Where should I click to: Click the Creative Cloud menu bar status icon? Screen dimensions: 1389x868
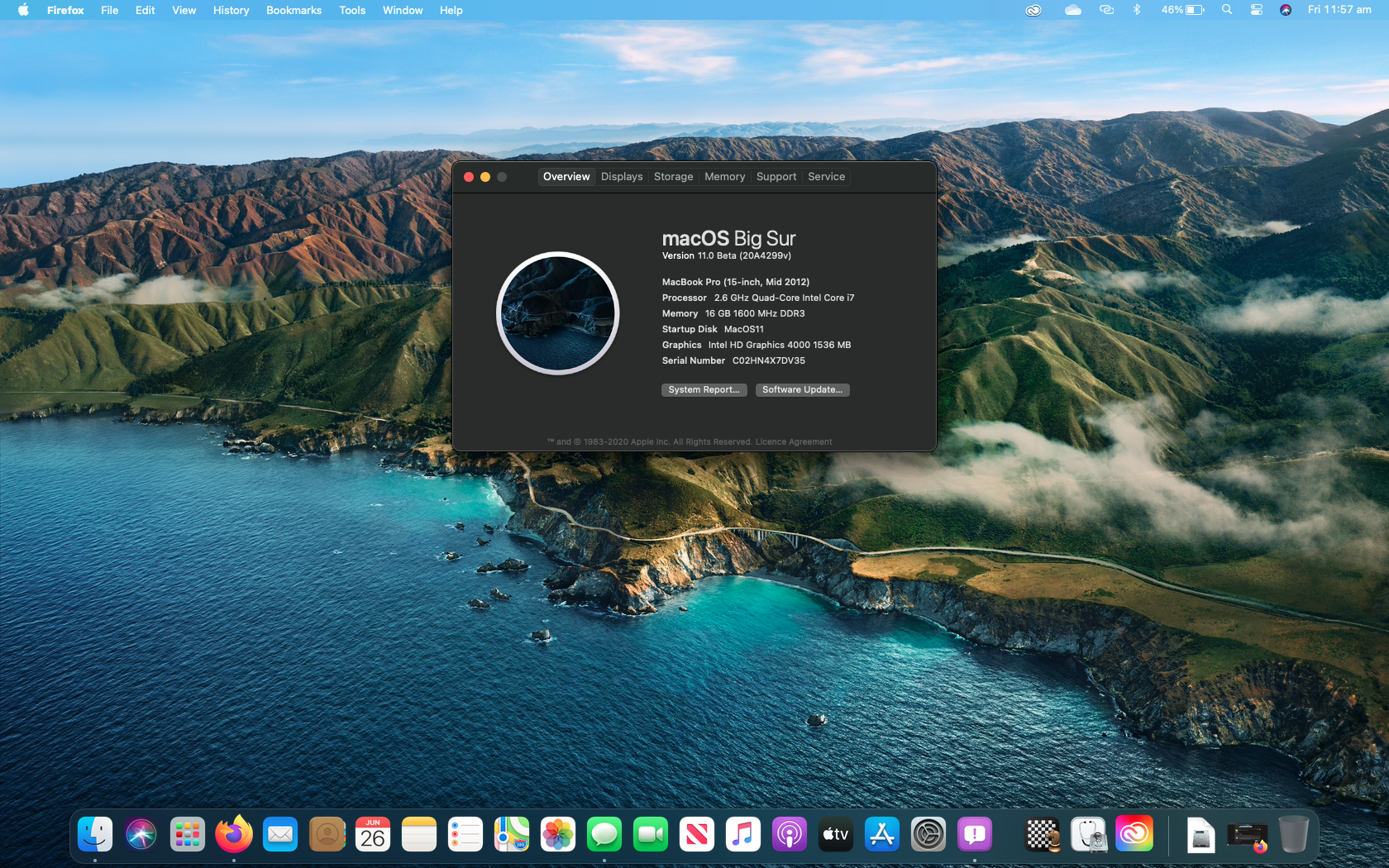point(1033,10)
